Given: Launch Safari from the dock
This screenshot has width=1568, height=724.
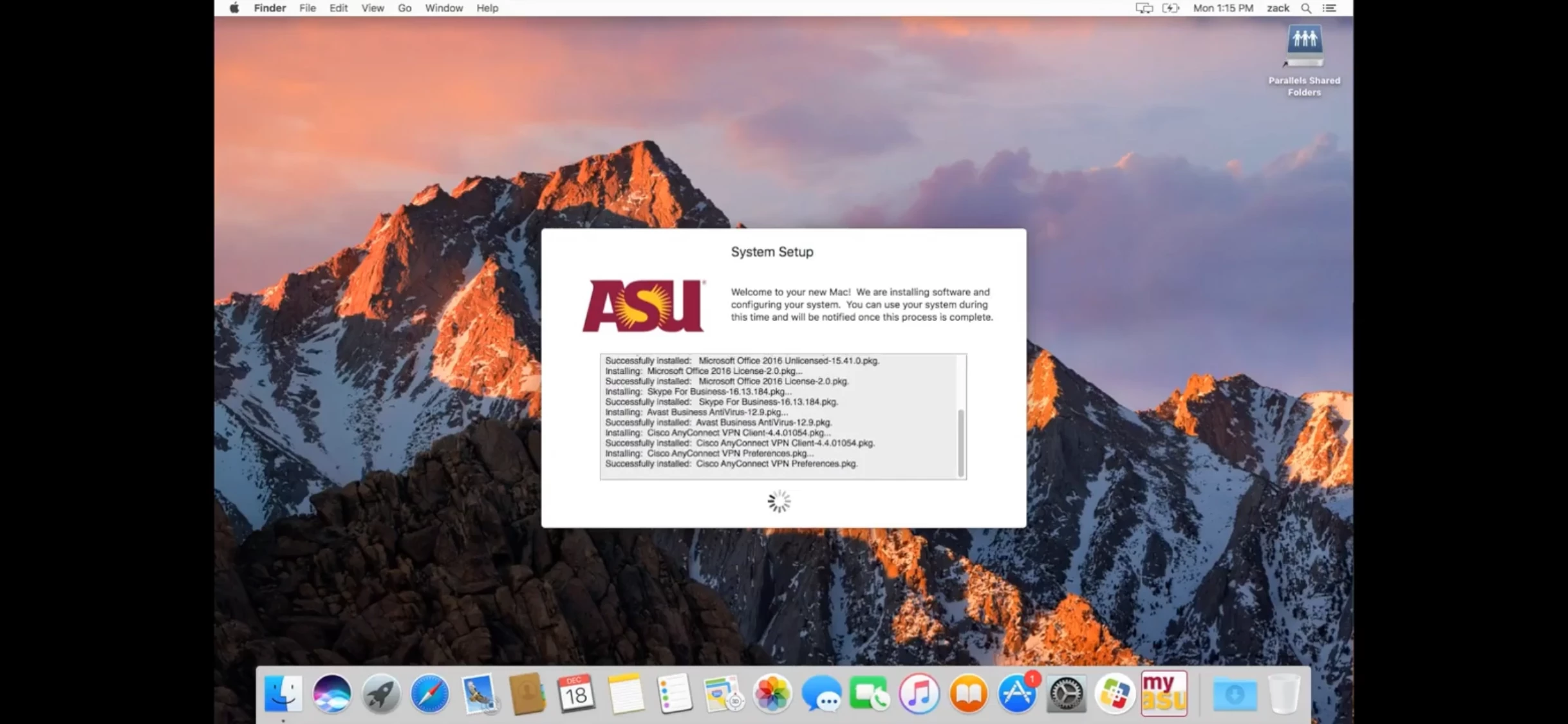Looking at the screenshot, I should click(429, 694).
